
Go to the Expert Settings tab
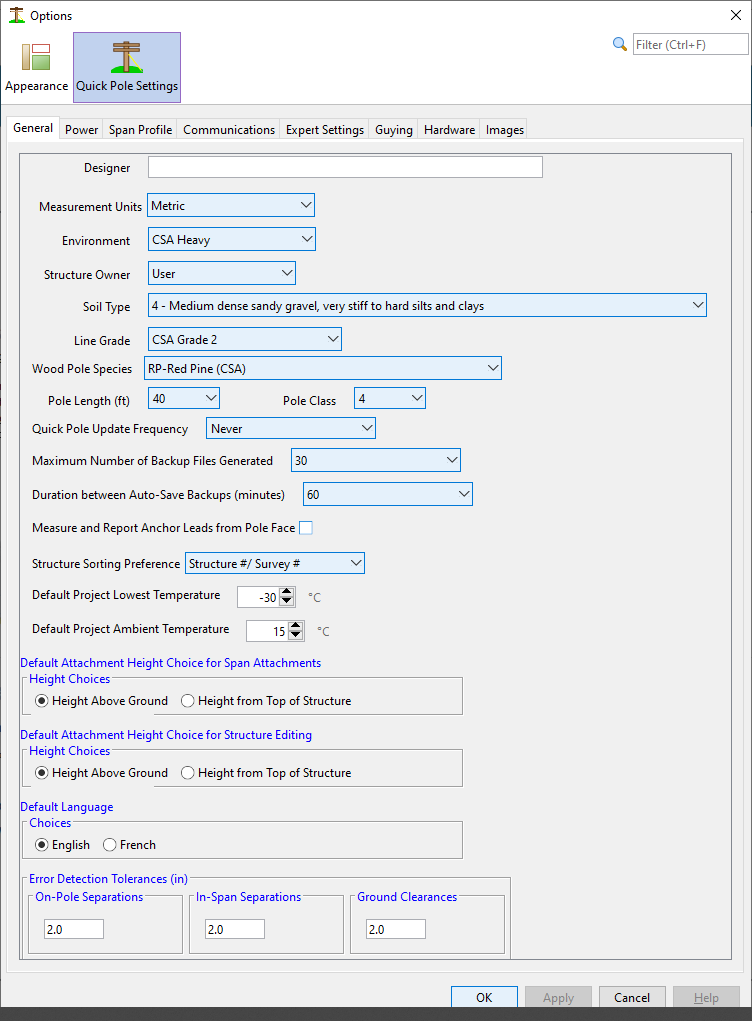325,130
